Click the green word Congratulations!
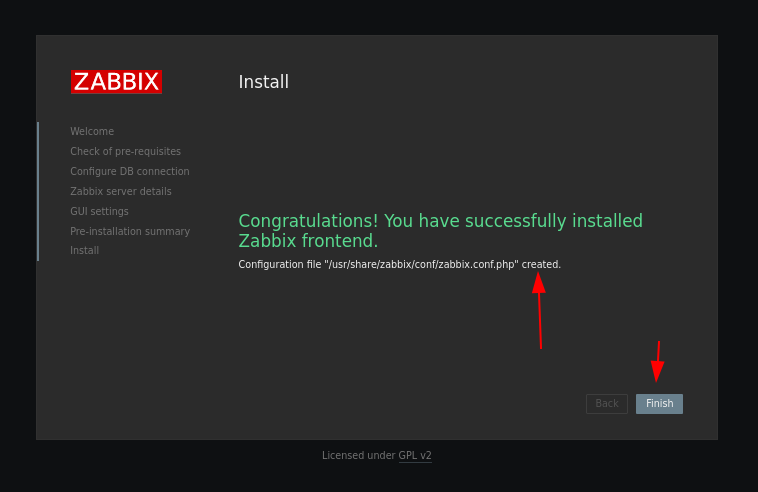The width and height of the screenshot is (758, 492). tap(308, 221)
